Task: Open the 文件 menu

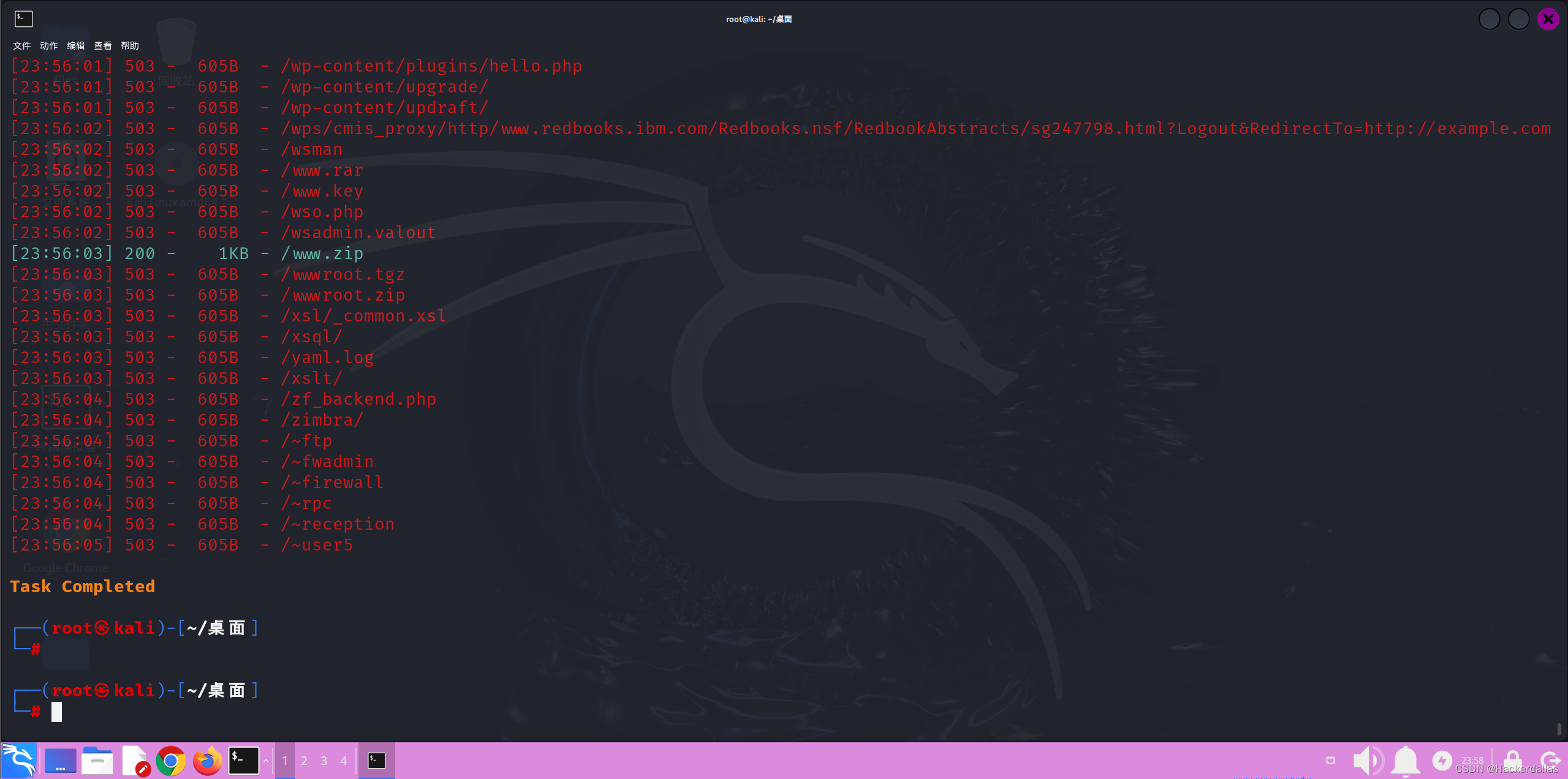Action: (21, 46)
